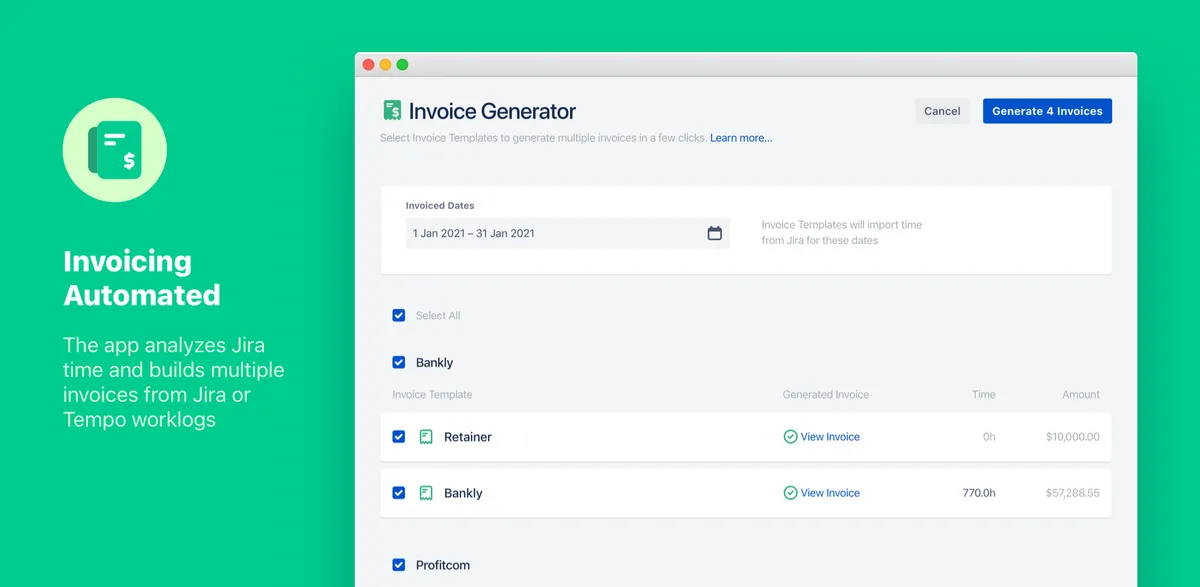Click the large invoice app icon in the promo panel

click(x=115, y=150)
